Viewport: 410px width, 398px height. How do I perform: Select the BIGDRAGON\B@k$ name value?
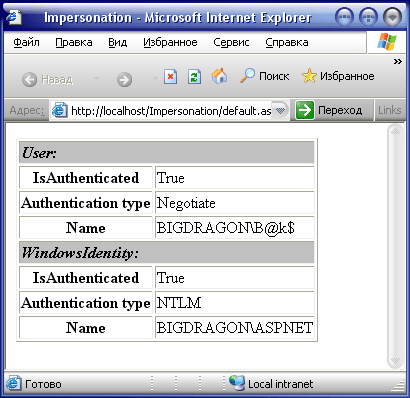pos(226,228)
